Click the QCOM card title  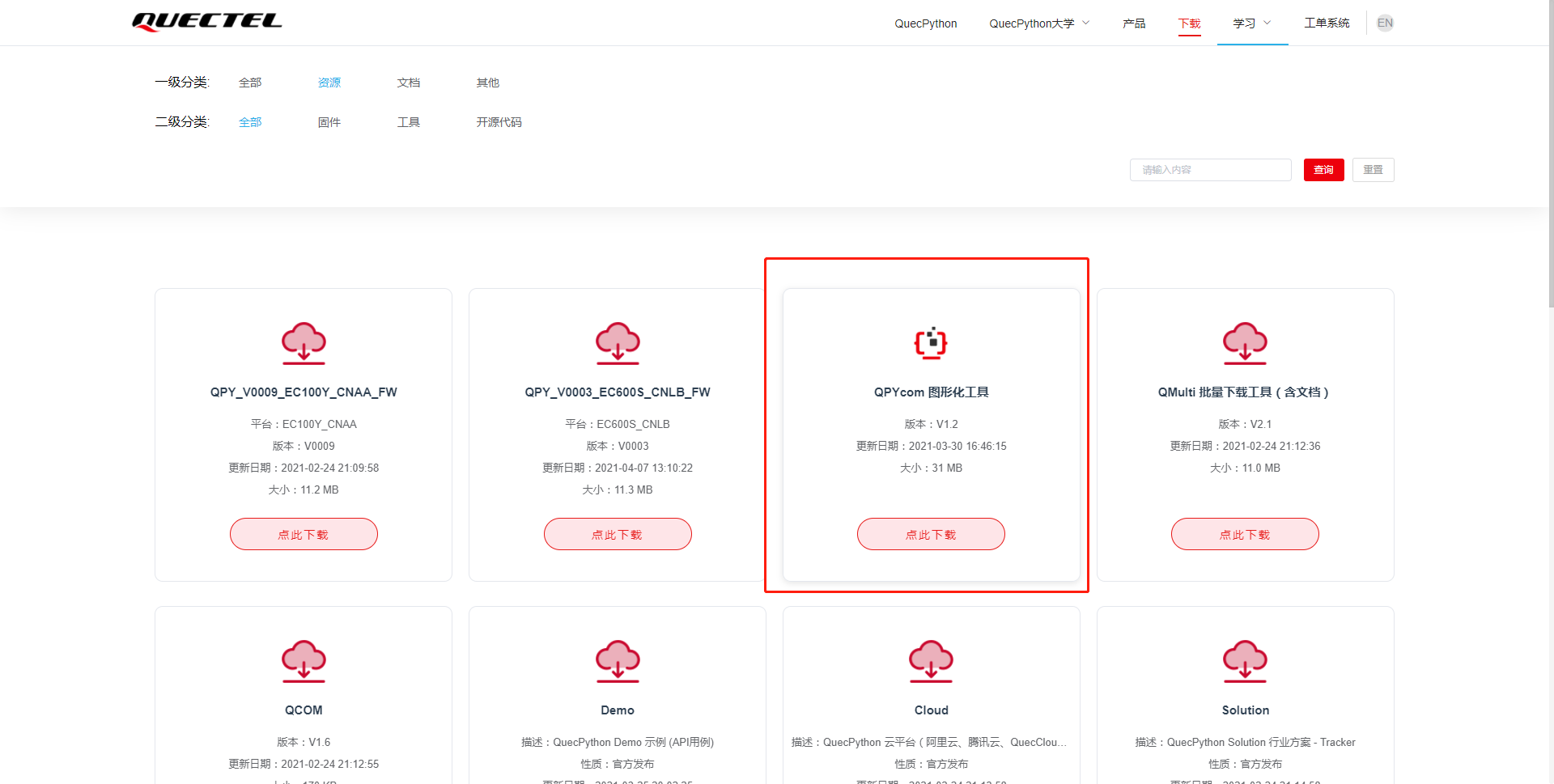pos(304,710)
